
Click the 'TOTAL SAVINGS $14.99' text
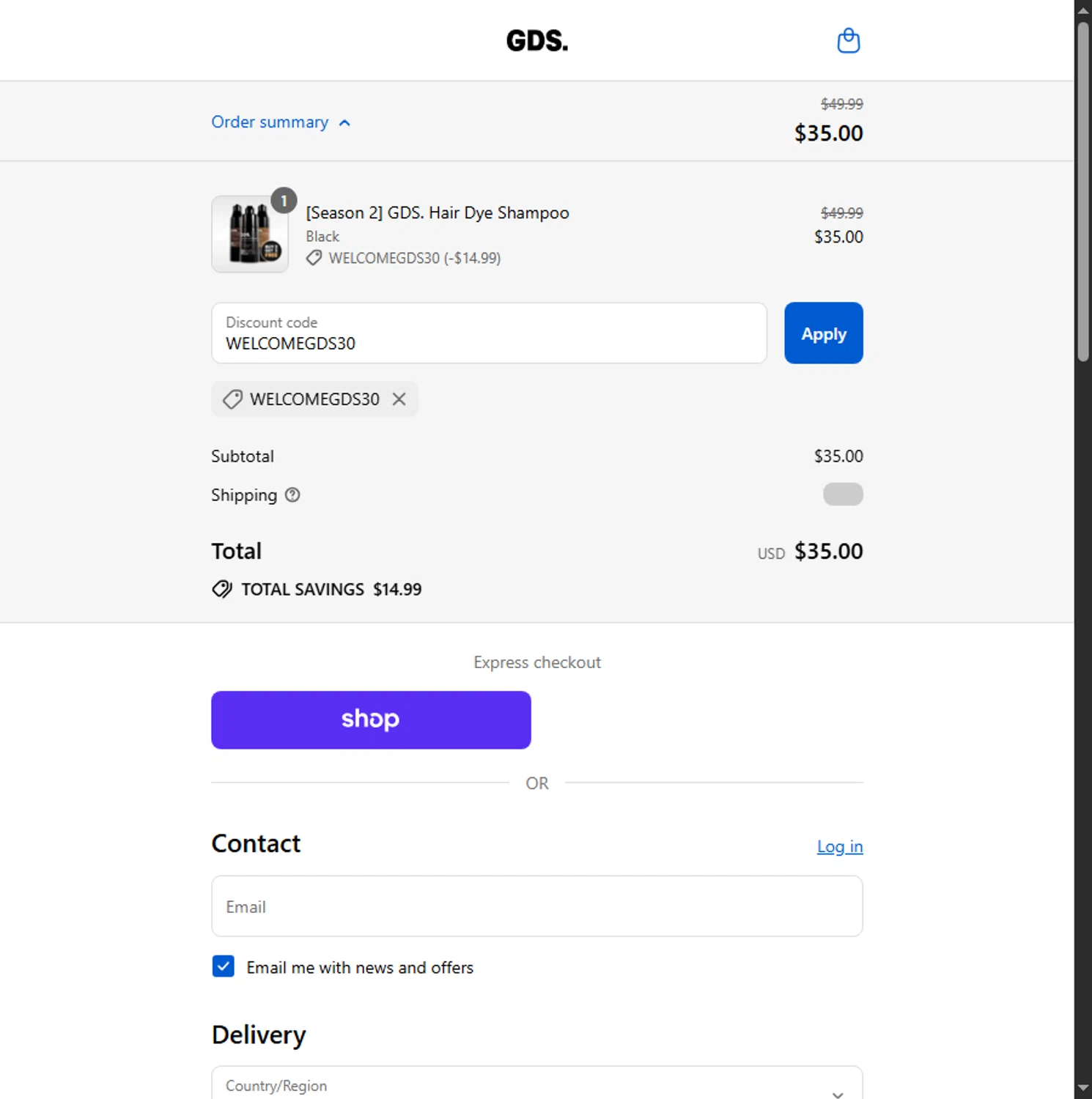[331, 590]
